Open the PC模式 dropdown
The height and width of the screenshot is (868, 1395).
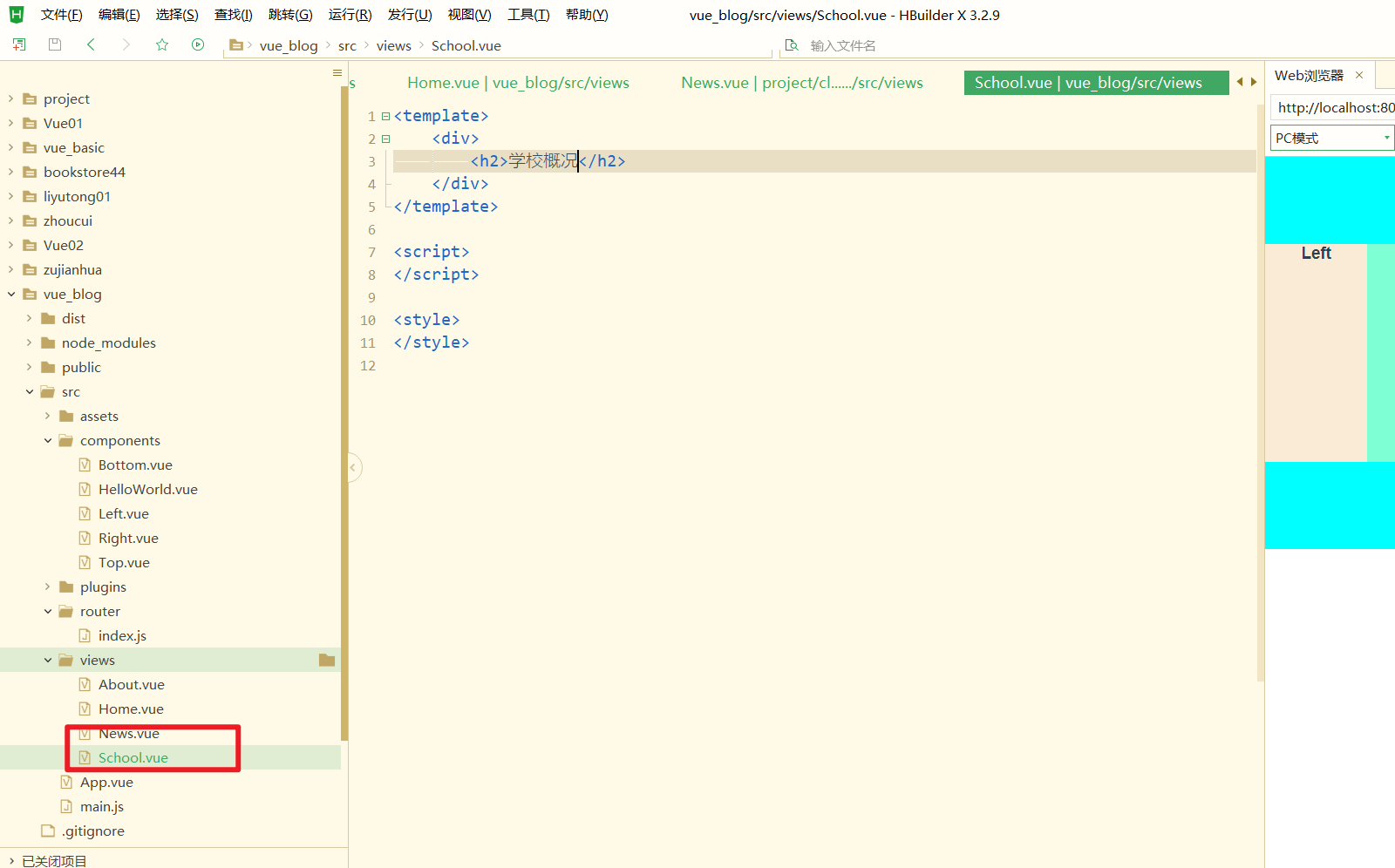coord(1332,138)
